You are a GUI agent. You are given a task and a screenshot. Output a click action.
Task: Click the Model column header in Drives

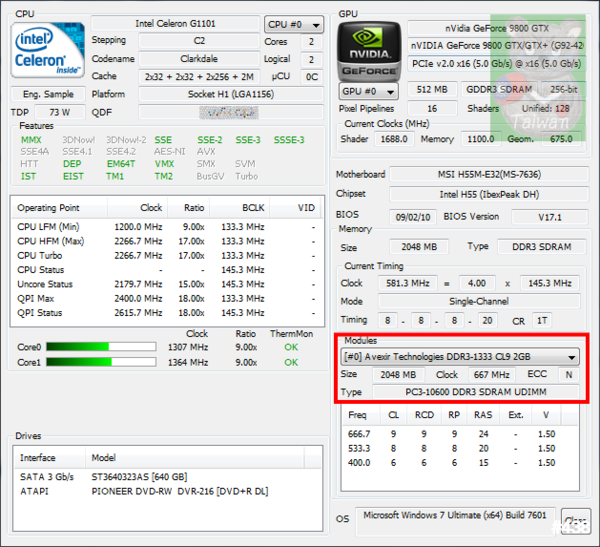coord(106,457)
